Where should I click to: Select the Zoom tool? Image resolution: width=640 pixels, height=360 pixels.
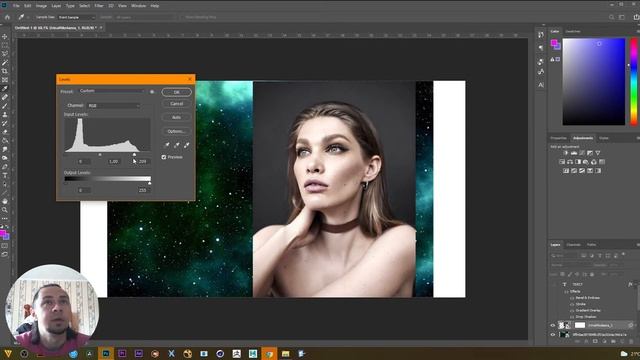[5, 210]
